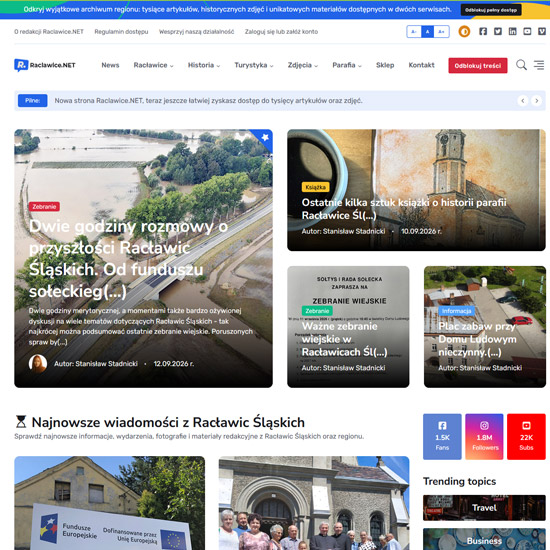The width and height of the screenshot is (550, 550).
Task: Click the green Zebranie category tag
Action: pos(317,311)
